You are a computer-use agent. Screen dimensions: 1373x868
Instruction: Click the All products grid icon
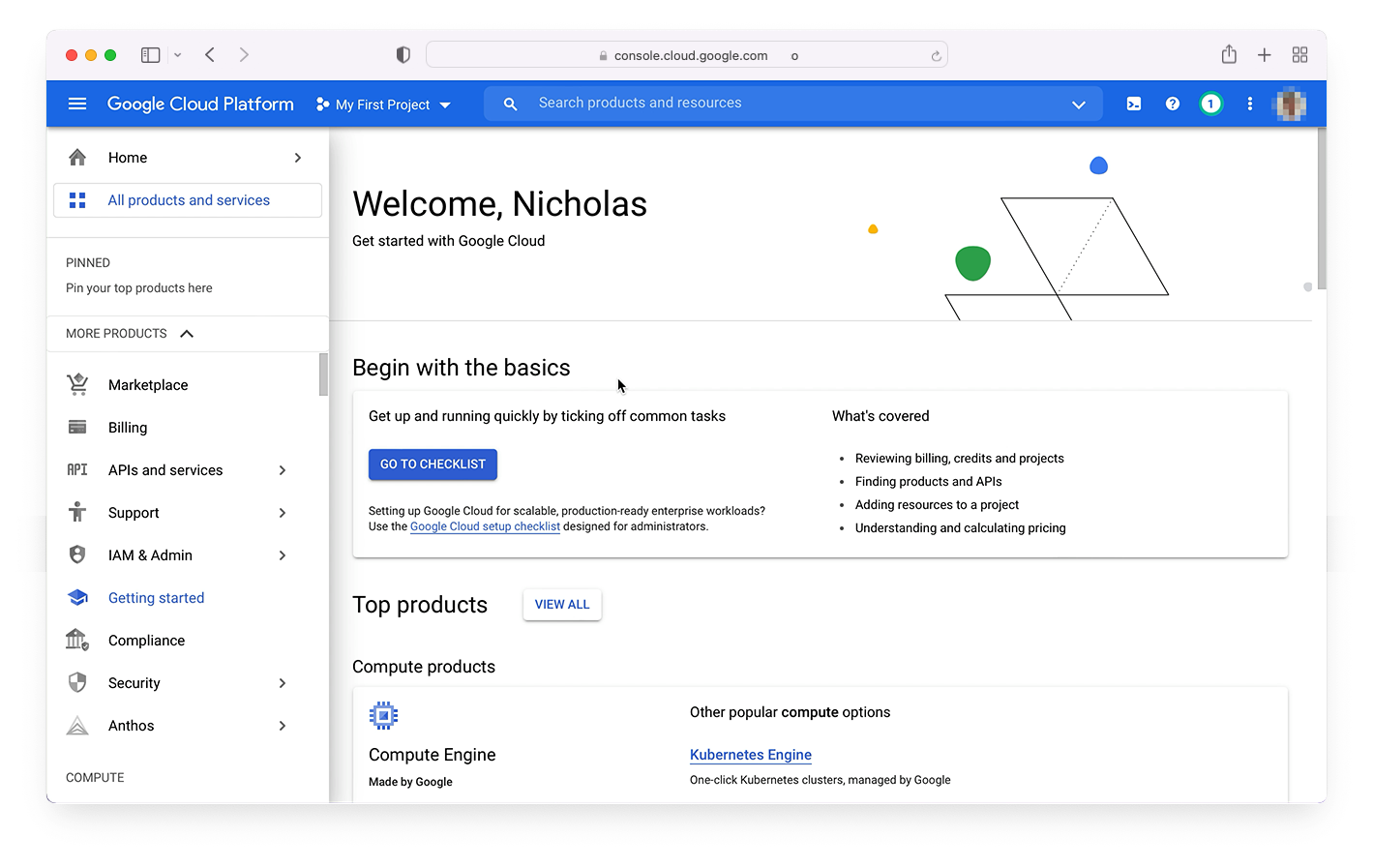coord(77,200)
